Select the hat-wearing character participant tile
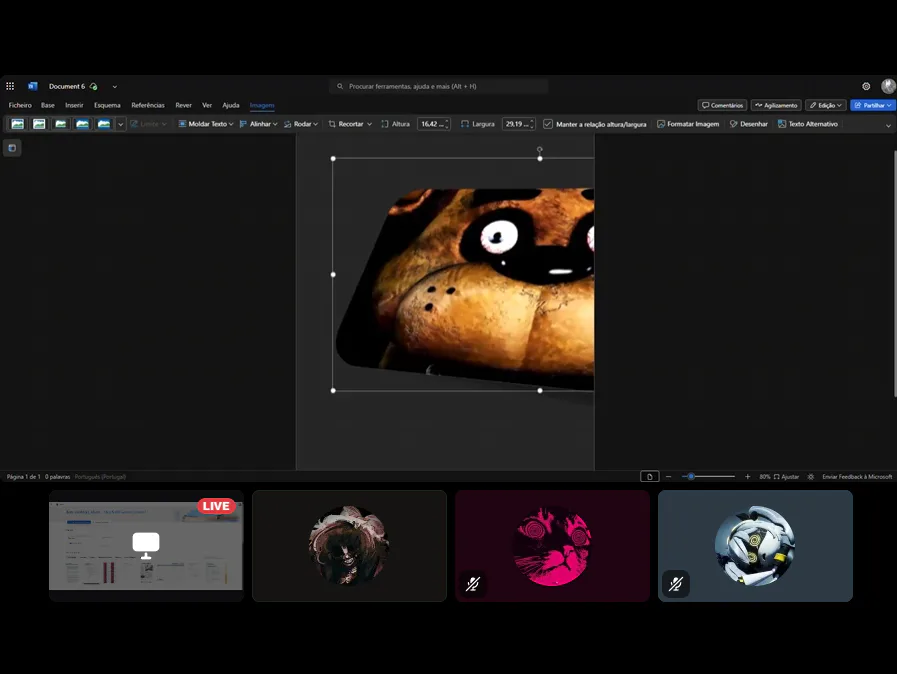This screenshot has height=674, width=897. tap(349, 546)
